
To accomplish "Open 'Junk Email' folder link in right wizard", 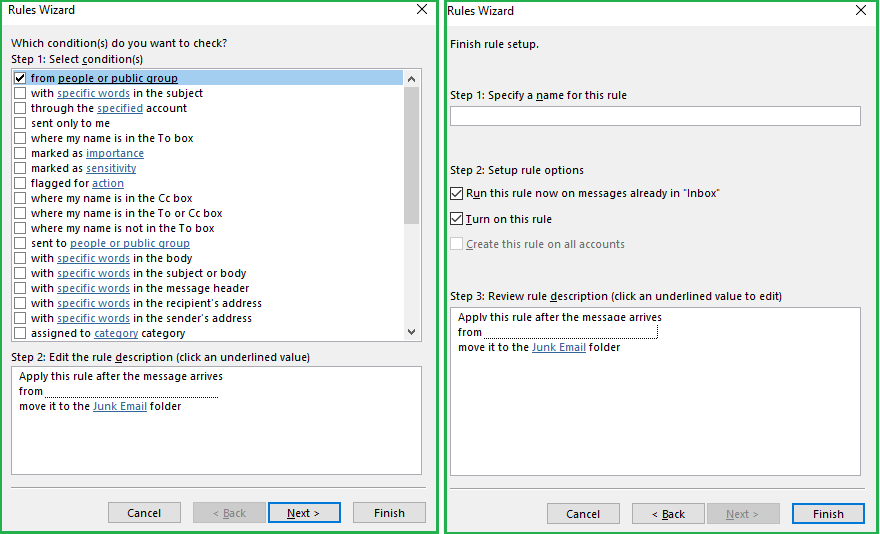I will point(558,347).
